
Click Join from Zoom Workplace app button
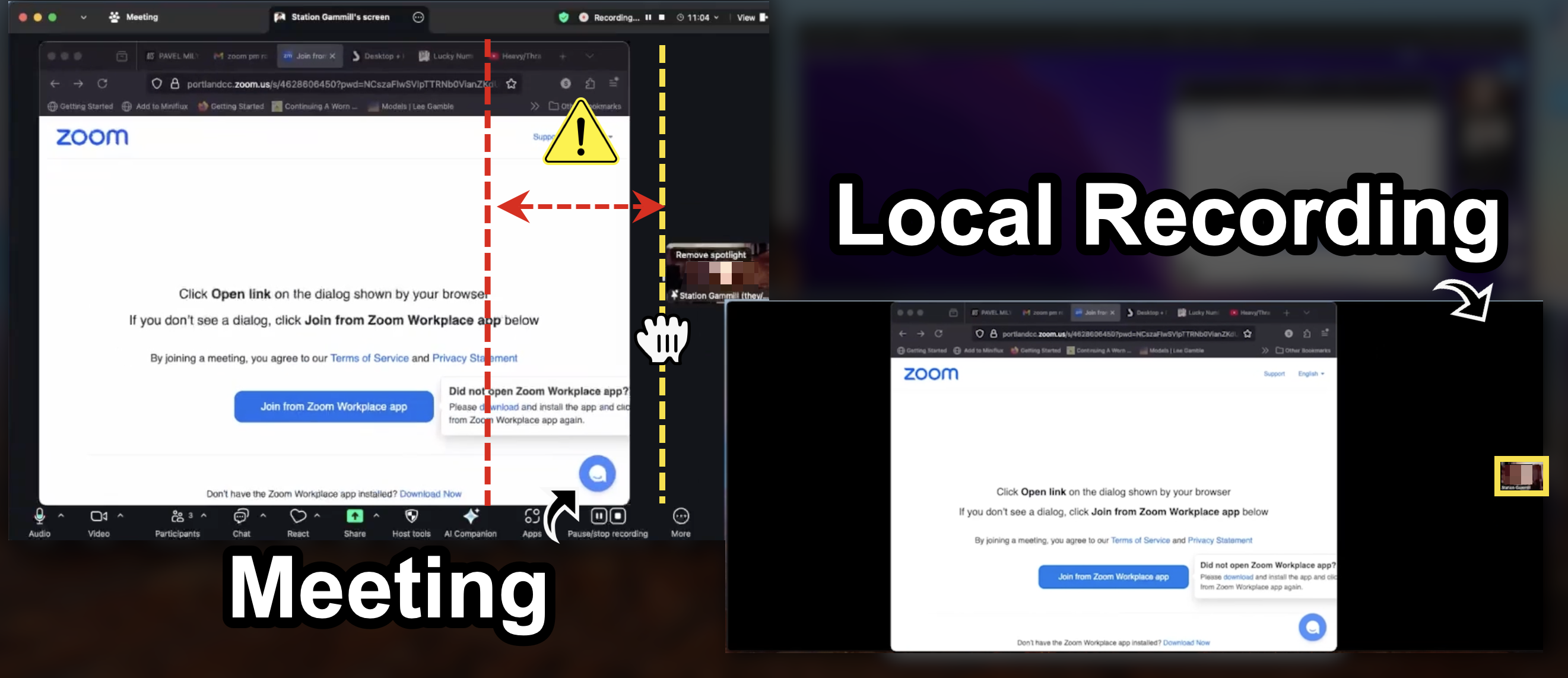[x=334, y=406]
